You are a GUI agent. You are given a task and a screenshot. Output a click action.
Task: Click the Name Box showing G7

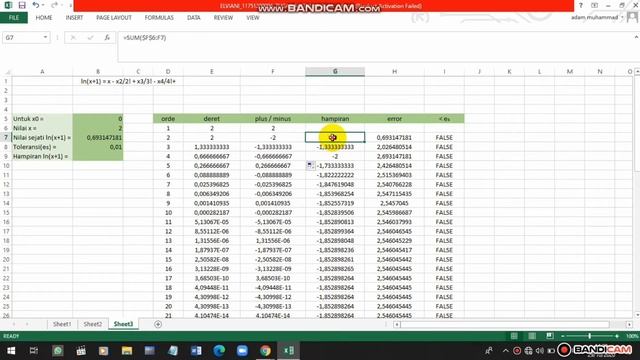pyautogui.click(x=22, y=38)
